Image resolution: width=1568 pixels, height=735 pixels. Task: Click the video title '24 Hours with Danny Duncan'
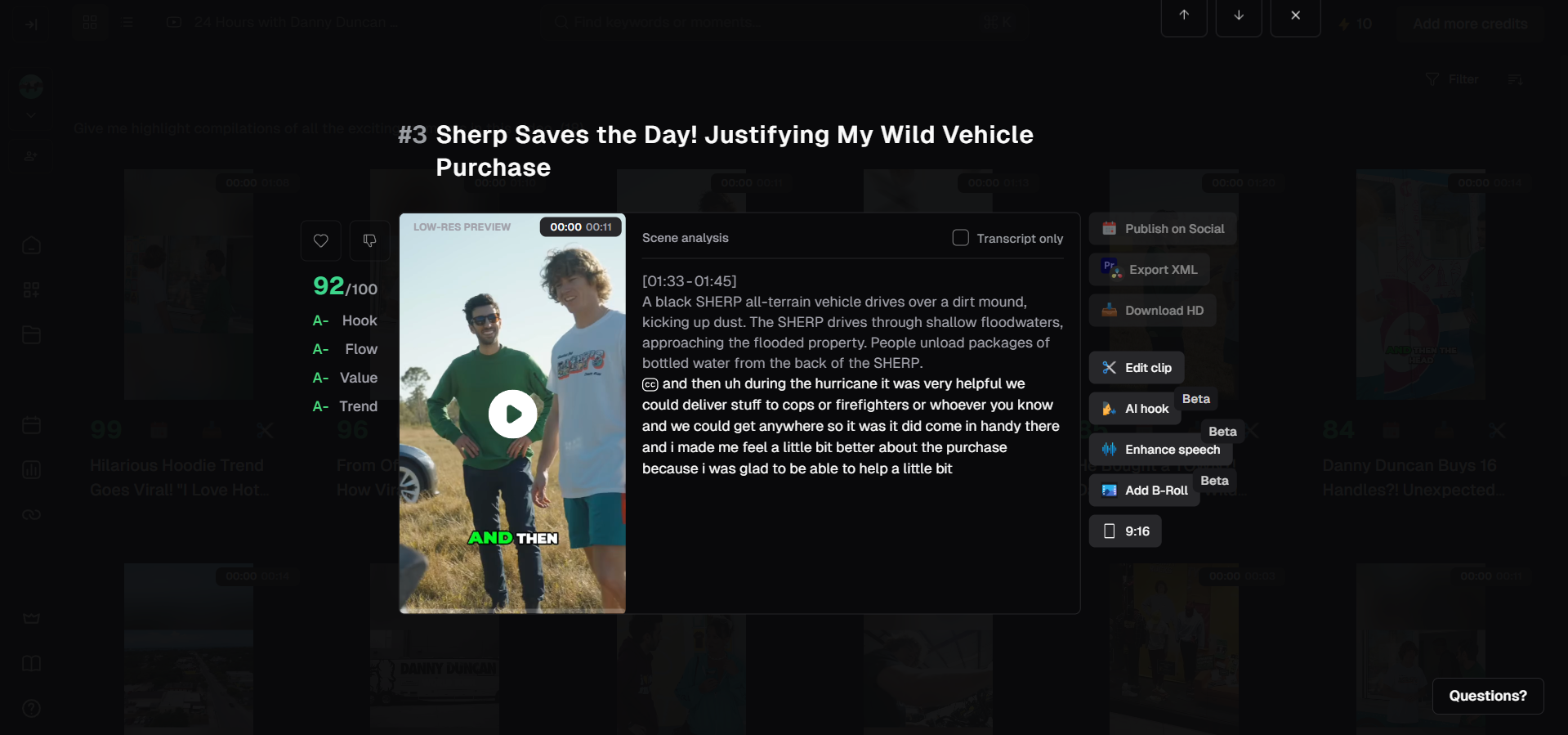pos(297,22)
